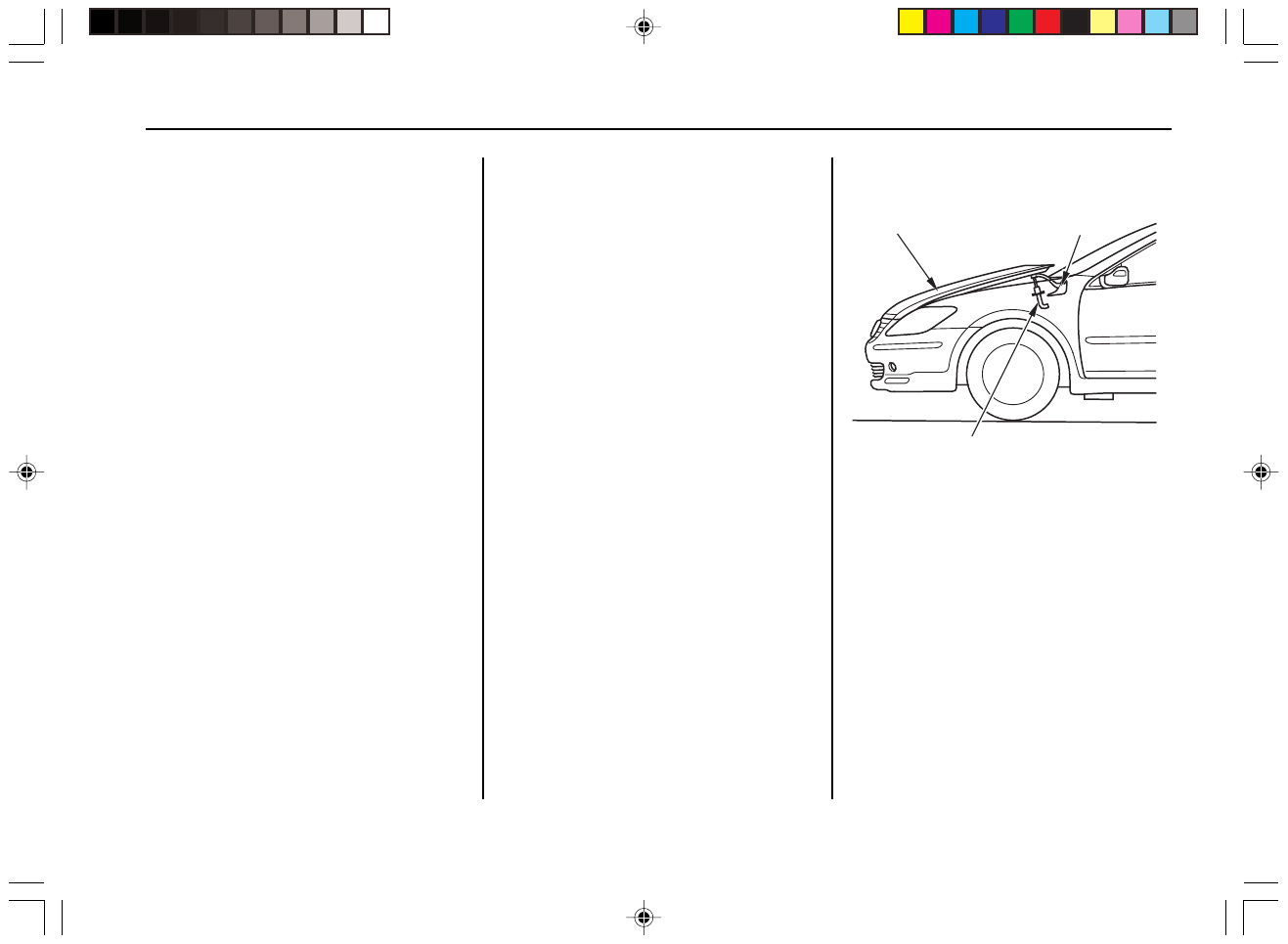Click the raised hood of the car
Image resolution: width=1288 pixels, height=944 pixels.
tap(968, 284)
